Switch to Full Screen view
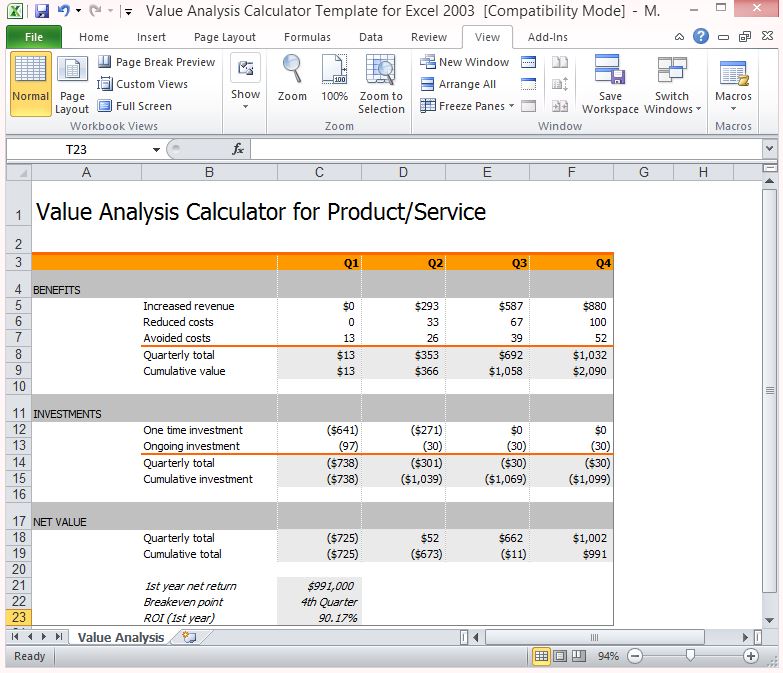The width and height of the screenshot is (783, 673). click(135, 106)
